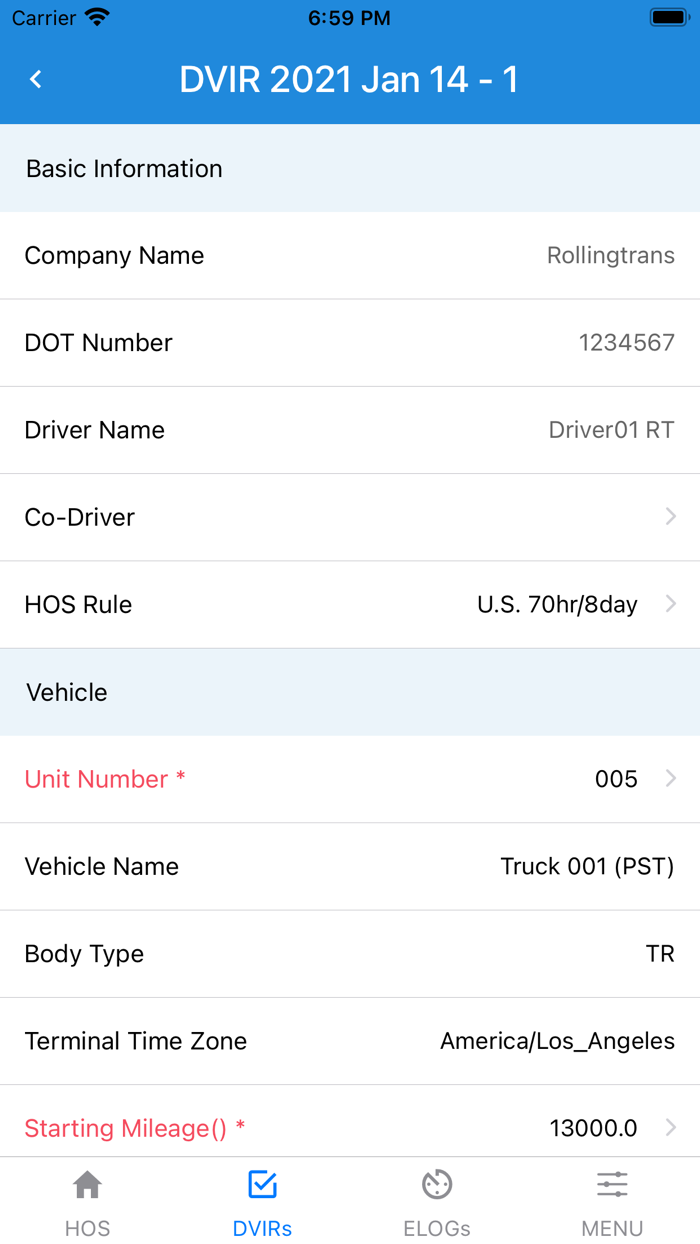
Task: Tap the chevron on the Co-Driver row
Action: [672, 517]
